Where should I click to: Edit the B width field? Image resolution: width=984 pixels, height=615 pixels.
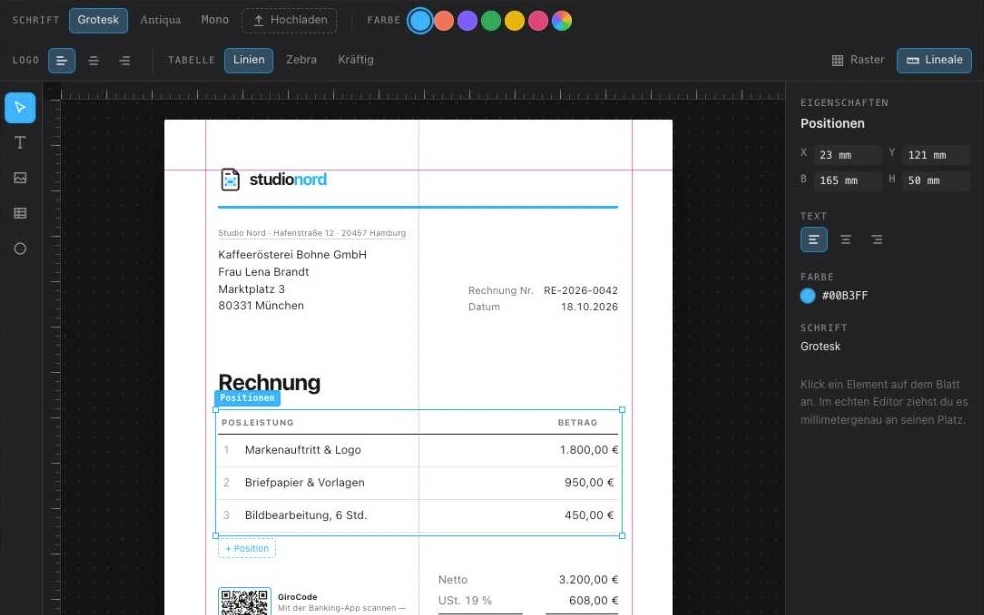point(848,181)
